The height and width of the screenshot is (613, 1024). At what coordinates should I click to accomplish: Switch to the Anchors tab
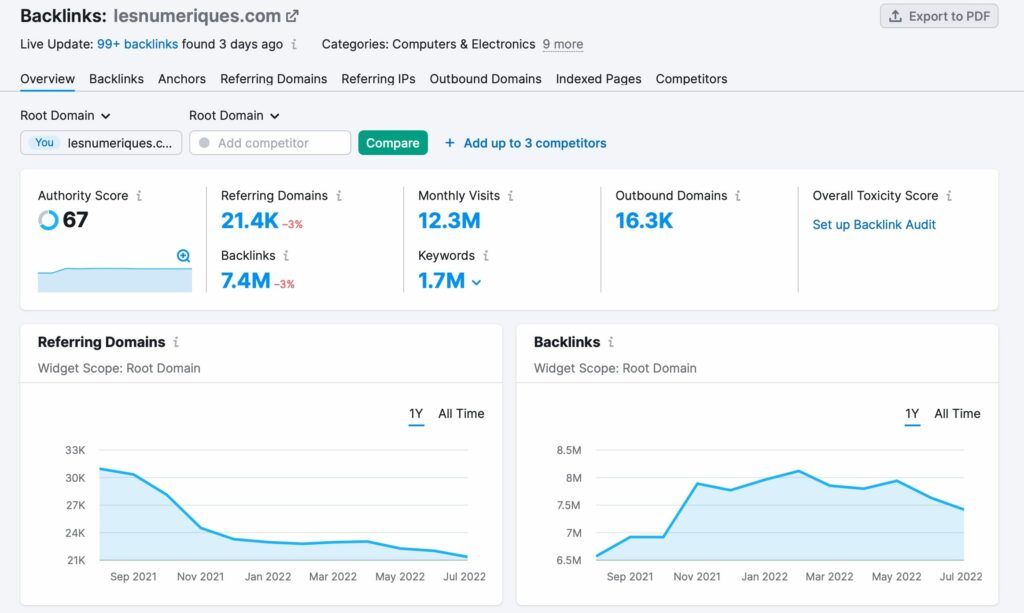[182, 79]
